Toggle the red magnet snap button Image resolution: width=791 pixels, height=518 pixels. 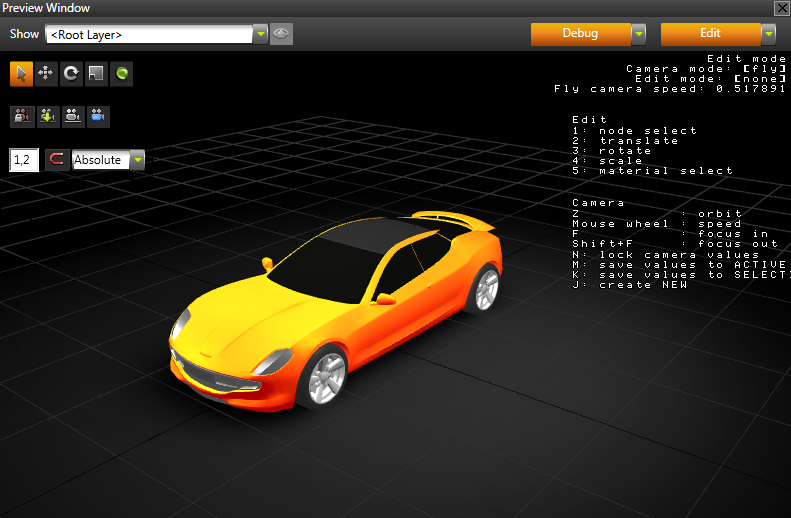[x=57, y=160]
